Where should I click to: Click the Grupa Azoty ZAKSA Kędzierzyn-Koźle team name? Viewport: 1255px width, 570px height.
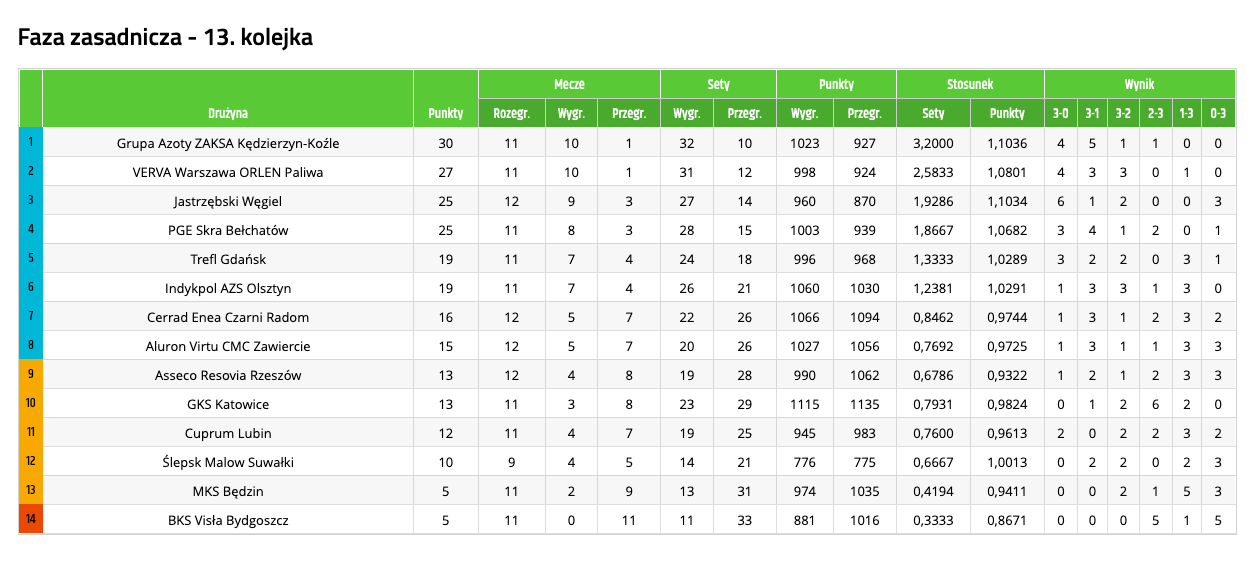228,143
